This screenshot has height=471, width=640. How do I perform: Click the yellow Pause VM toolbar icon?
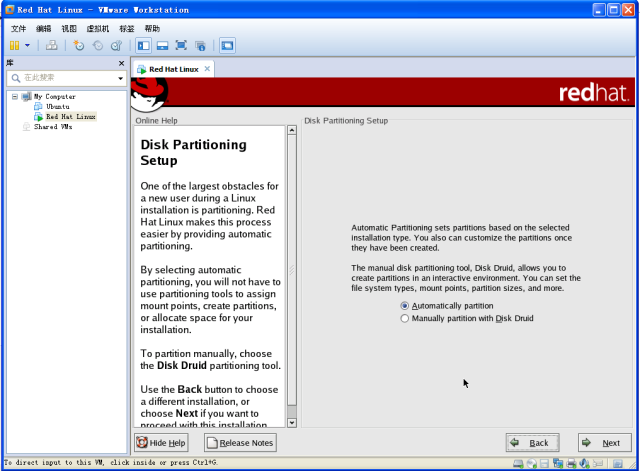(x=14, y=45)
